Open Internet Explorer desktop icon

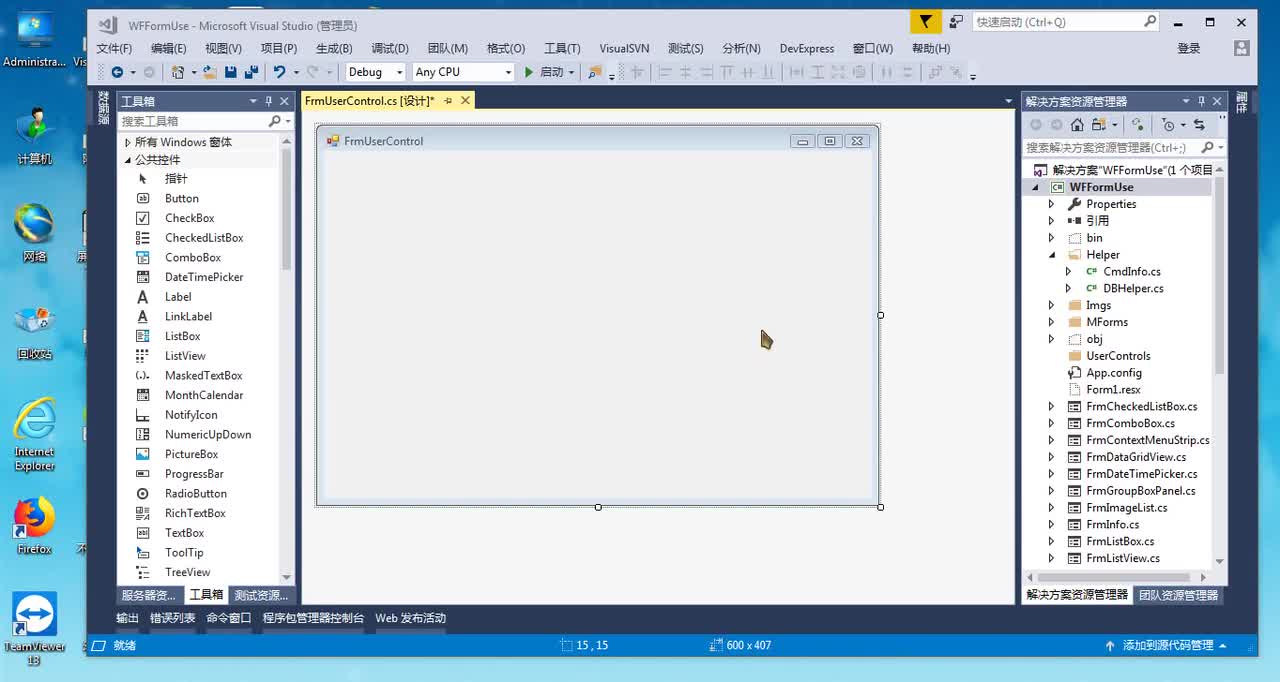tap(34, 434)
